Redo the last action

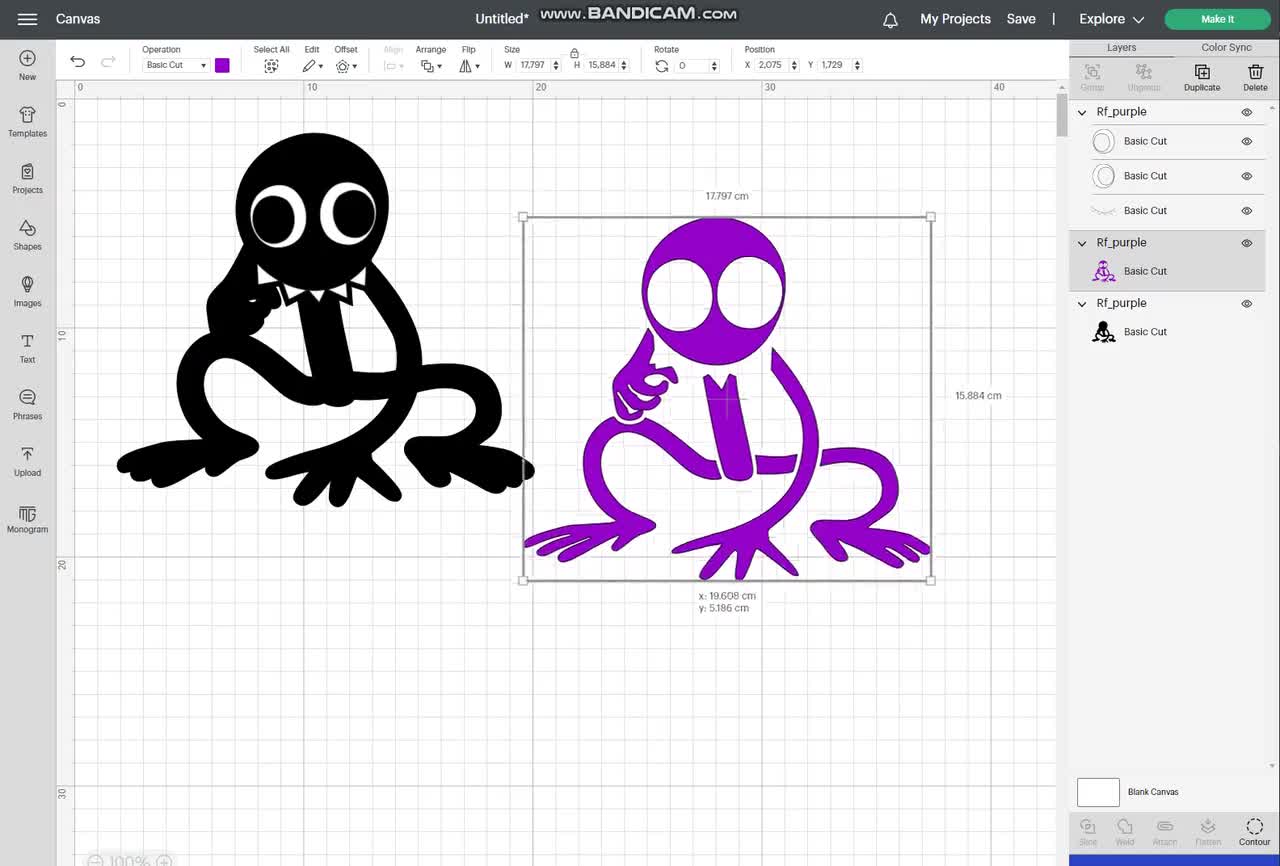click(x=108, y=62)
